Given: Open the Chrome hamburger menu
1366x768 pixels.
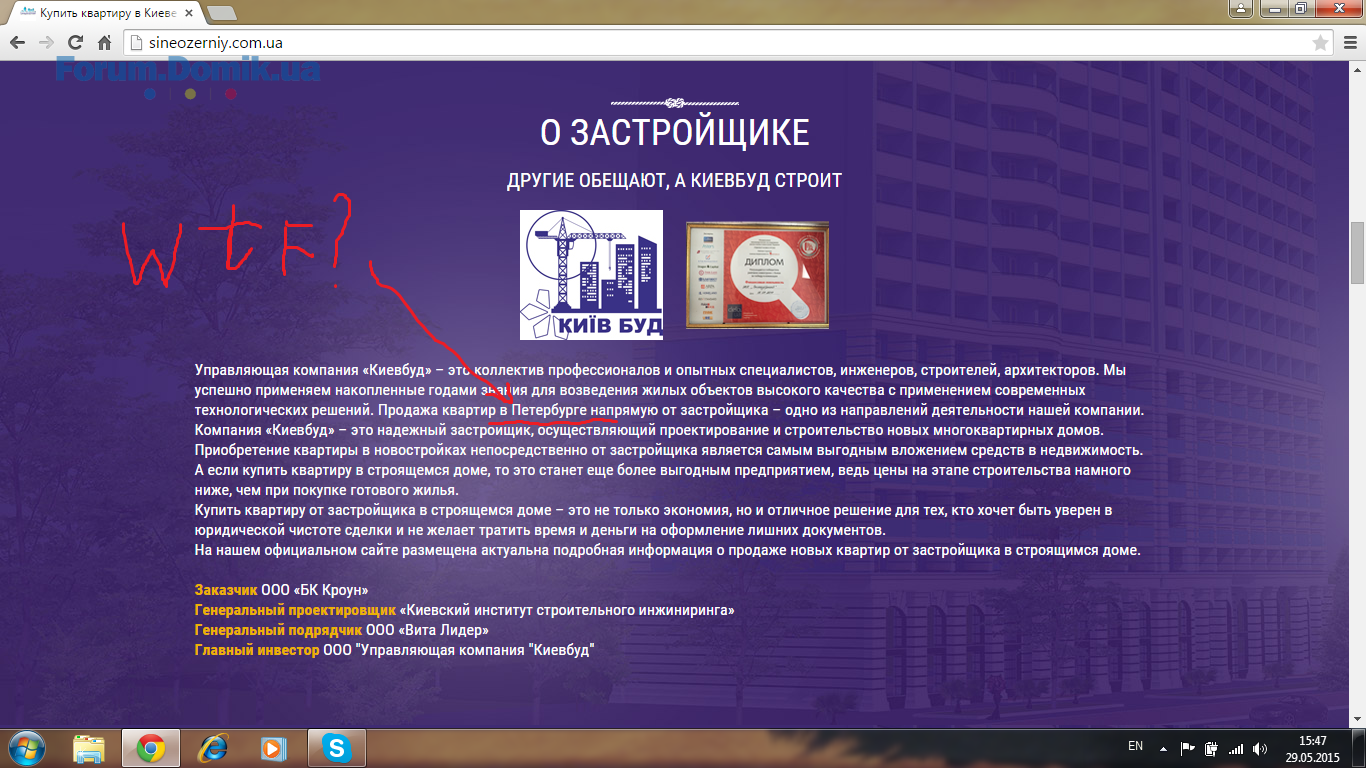Looking at the screenshot, I should [1348, 43].
